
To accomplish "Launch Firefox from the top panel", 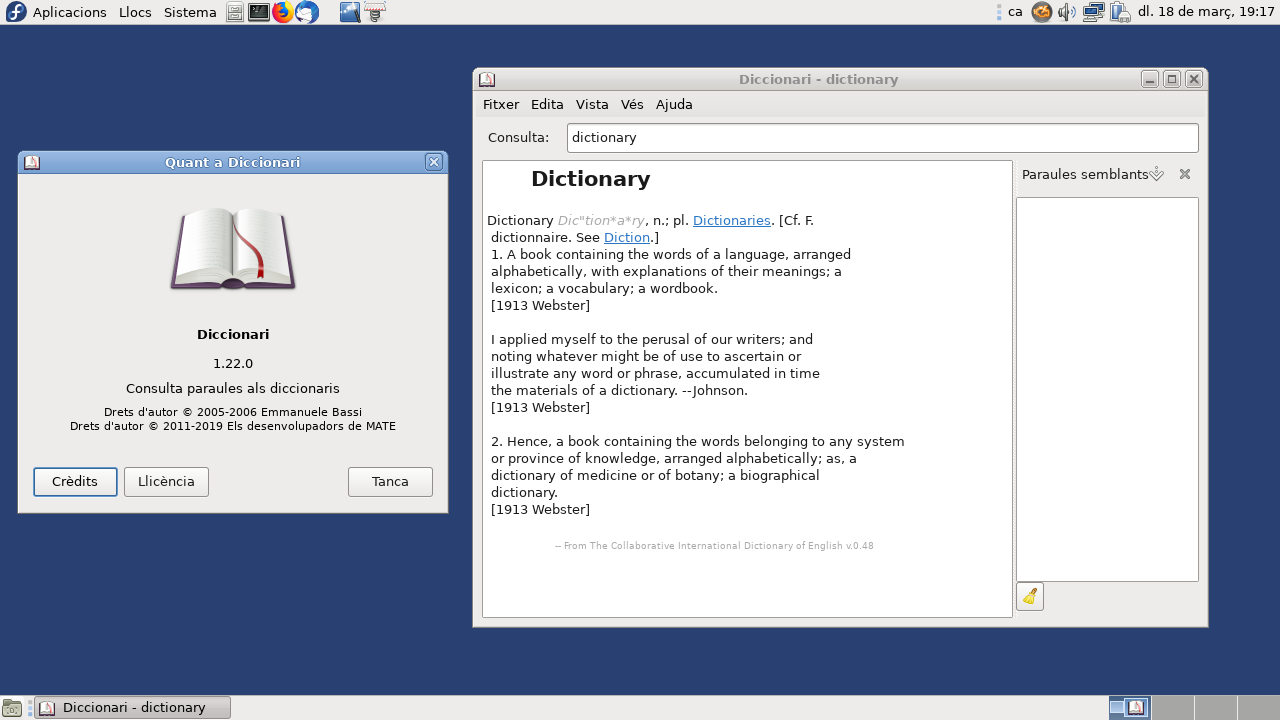I will tap(283, 12).
